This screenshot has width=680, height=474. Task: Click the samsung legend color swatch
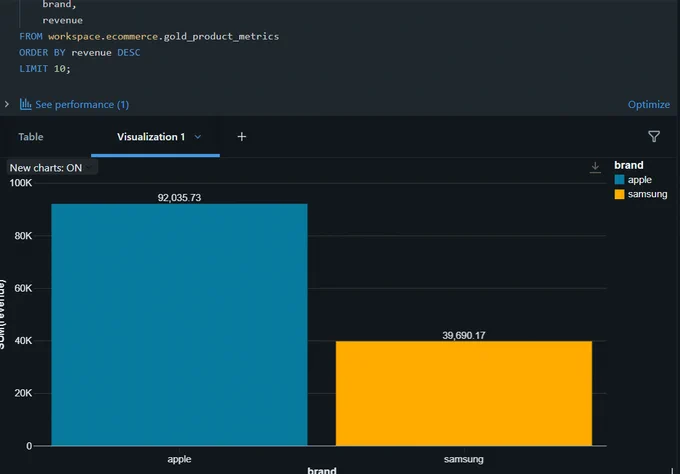(x=619, y=194)
